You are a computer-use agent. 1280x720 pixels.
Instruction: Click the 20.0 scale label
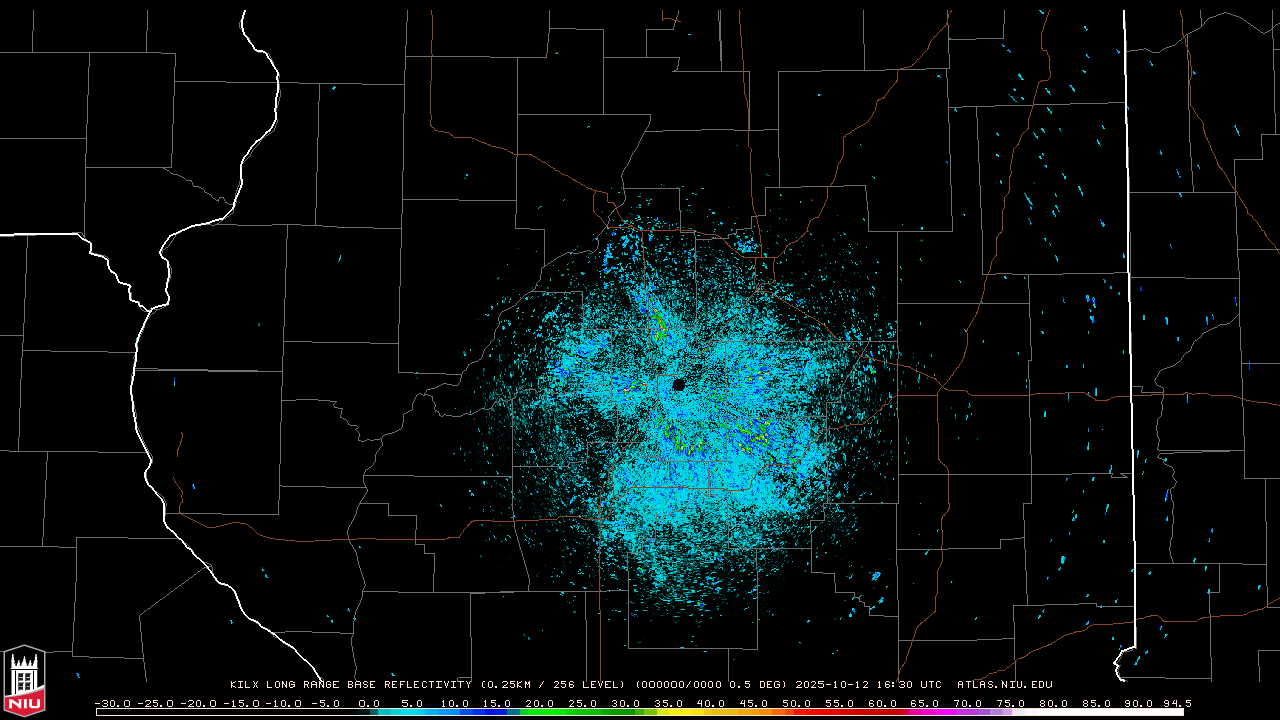(540, 703)
